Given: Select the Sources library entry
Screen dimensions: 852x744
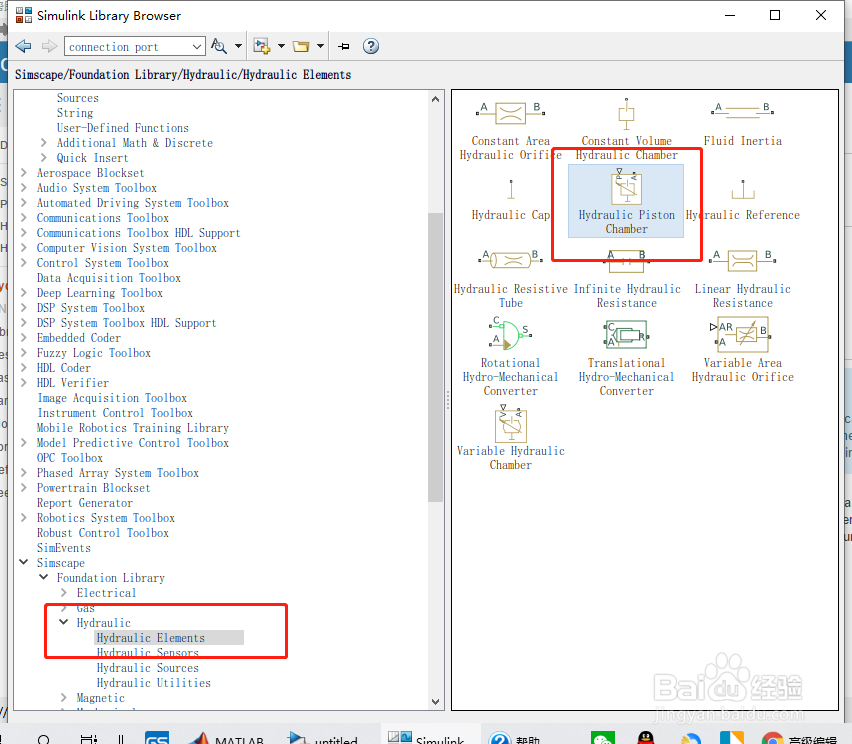Looking at the screenshot, I should [78, 98].
